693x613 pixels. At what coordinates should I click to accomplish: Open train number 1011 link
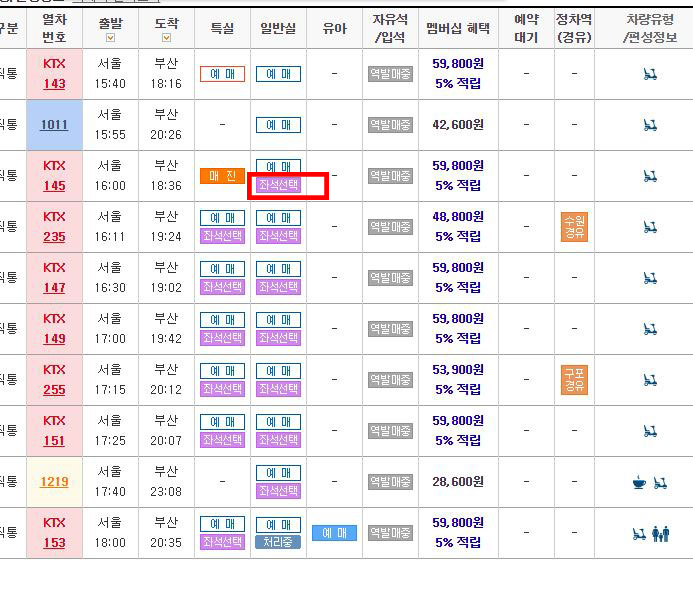(54, 125)
